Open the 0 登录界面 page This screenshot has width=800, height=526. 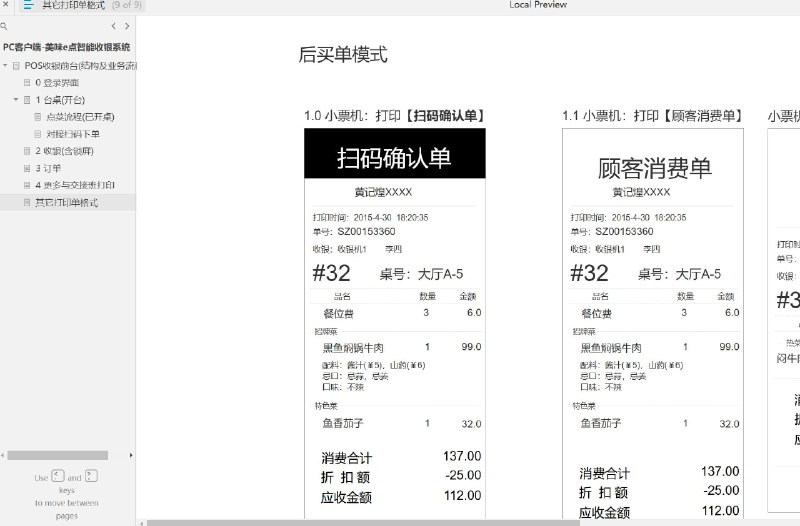tap(57, 83)
